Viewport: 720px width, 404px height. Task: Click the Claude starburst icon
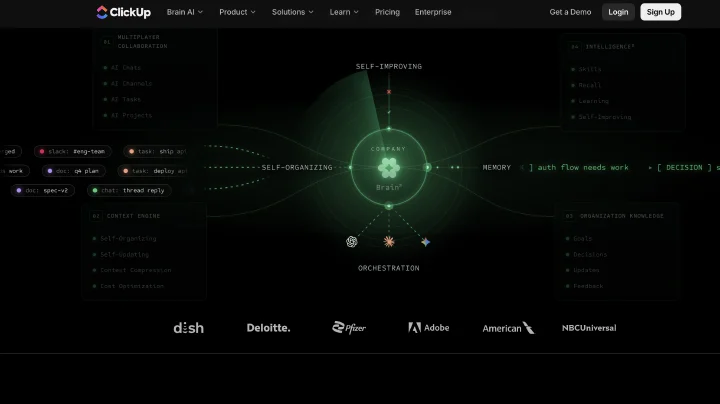pos(389,241)
